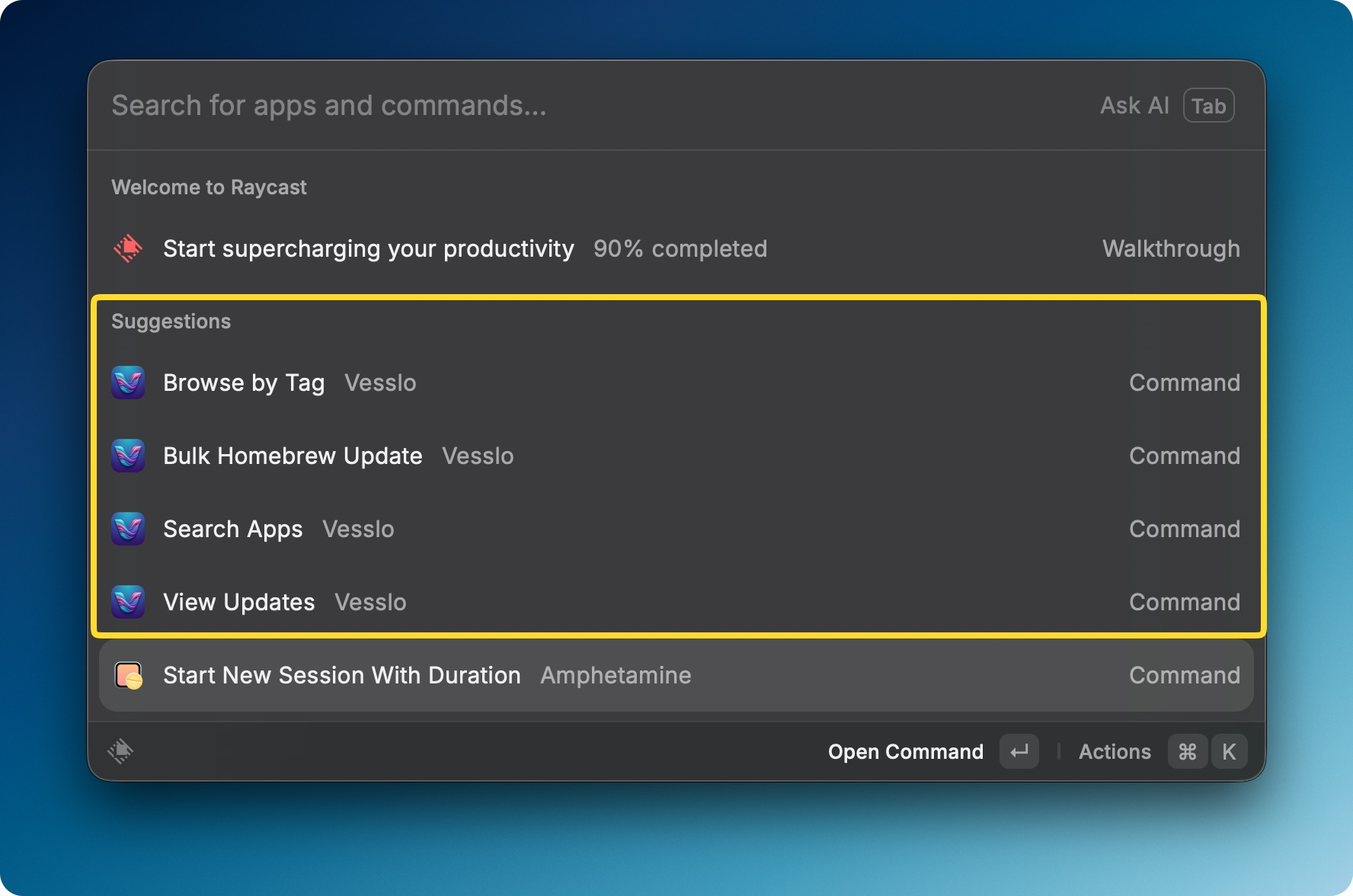The height and width of the screenshot is (896, 1353).
Task: Click Command label in Start New Session row
Action: click(x=1185, y=675)
